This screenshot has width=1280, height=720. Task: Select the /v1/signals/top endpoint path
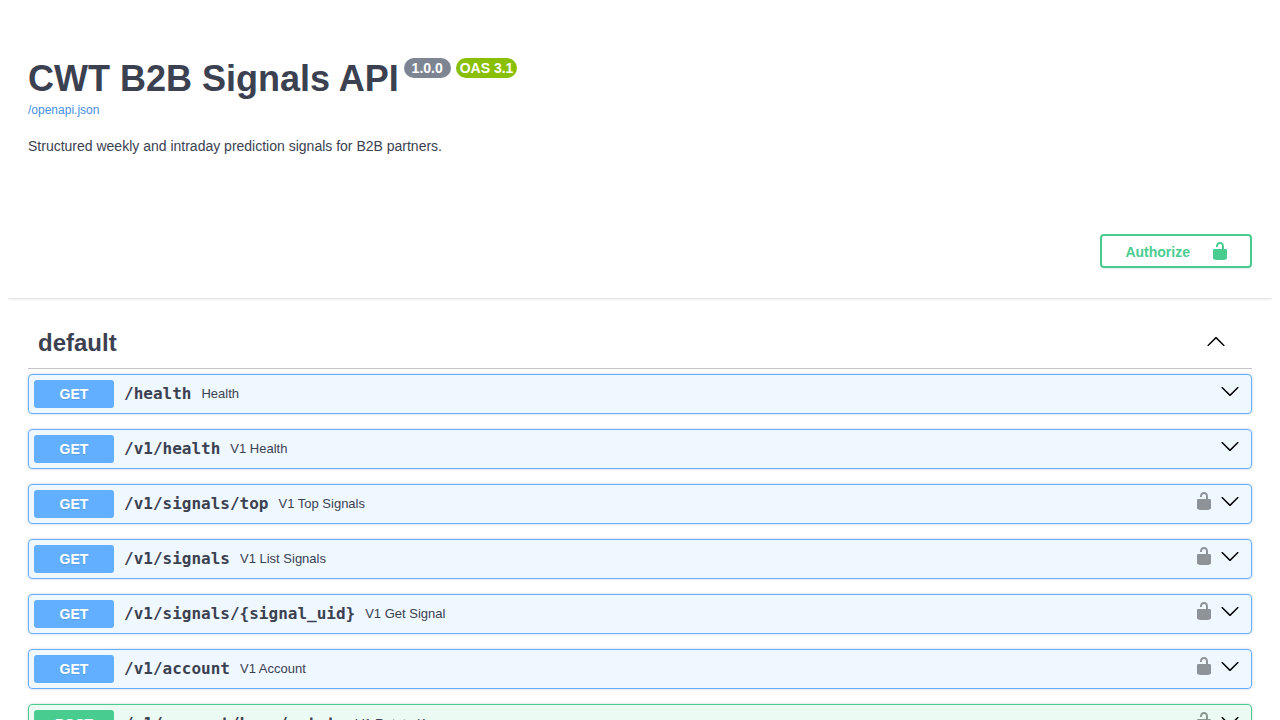196,504
